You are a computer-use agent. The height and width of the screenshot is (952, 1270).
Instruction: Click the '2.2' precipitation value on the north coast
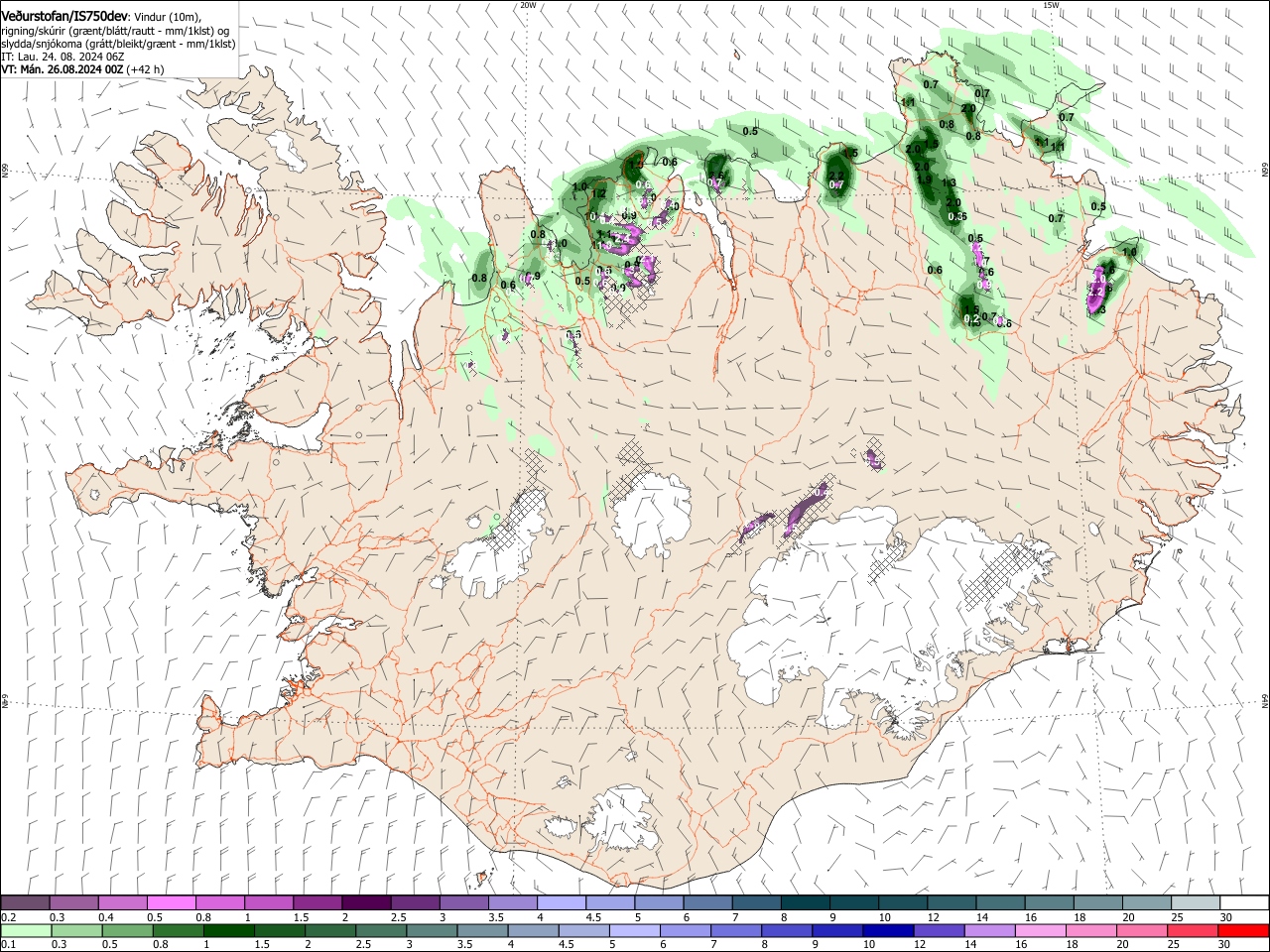click(x=836, y=176)
